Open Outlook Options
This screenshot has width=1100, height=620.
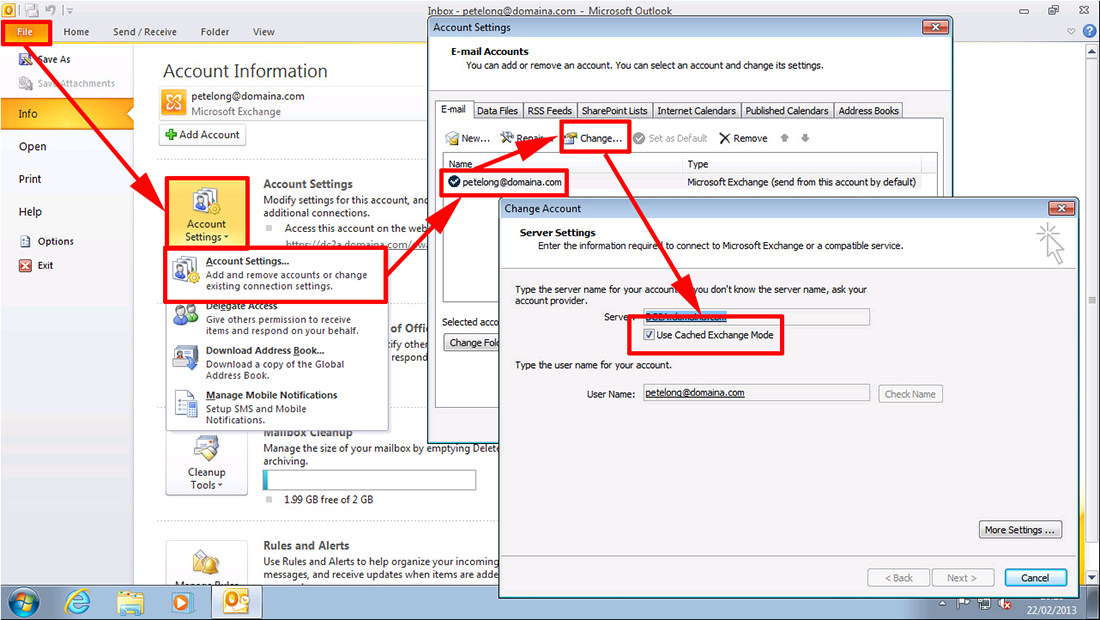(46, 241)
